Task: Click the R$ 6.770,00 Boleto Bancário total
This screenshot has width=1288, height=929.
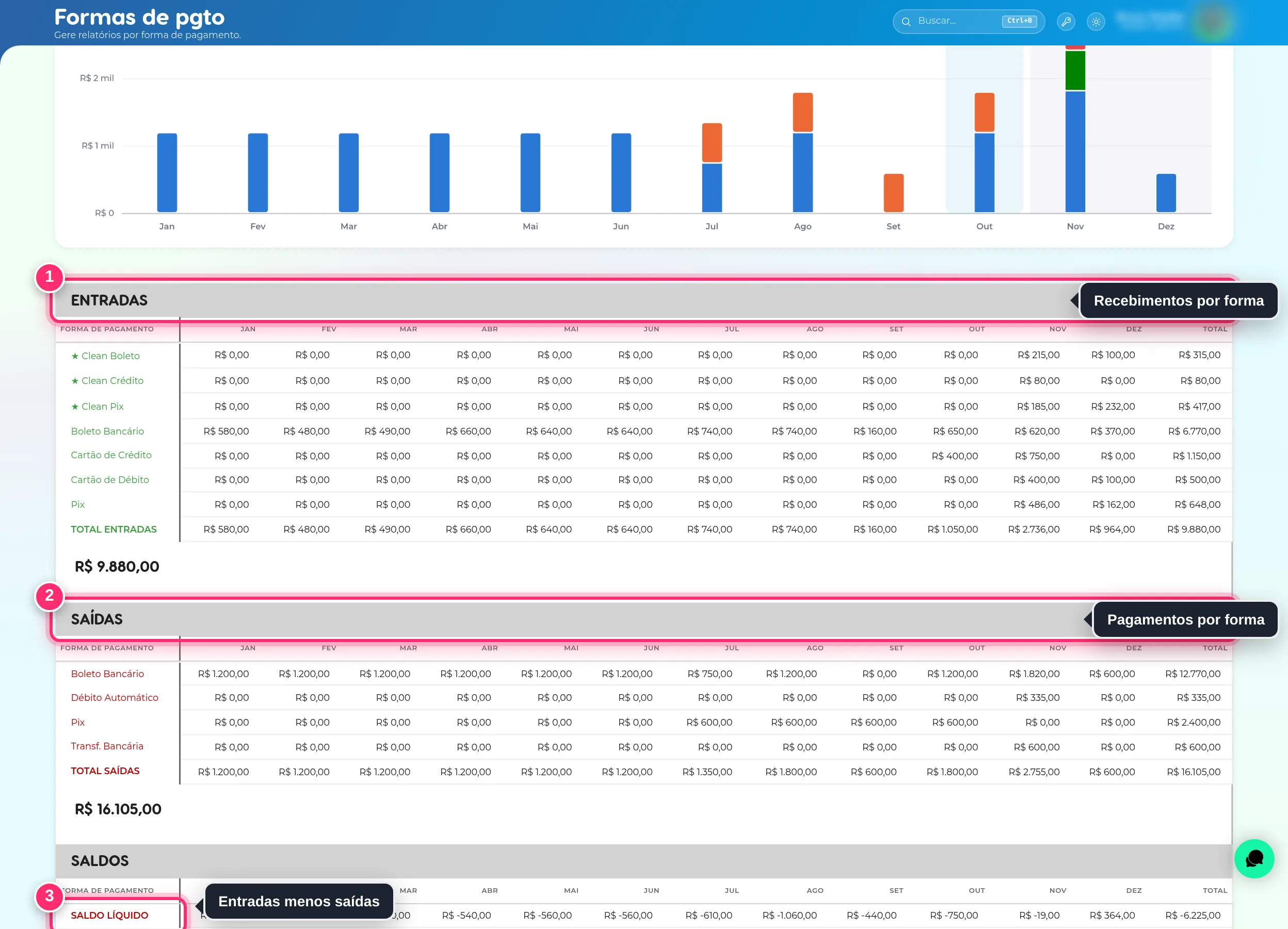Action: [1194, 431]
